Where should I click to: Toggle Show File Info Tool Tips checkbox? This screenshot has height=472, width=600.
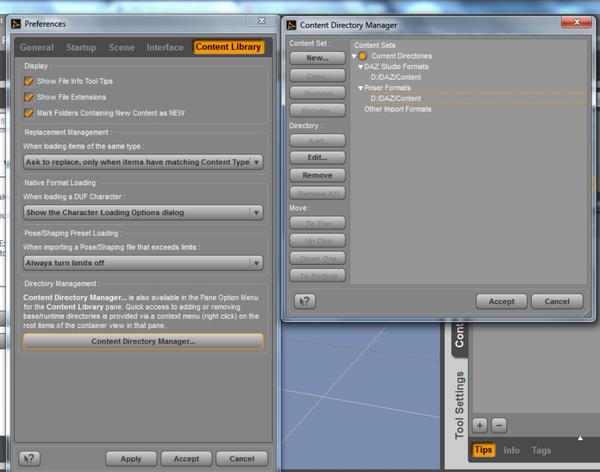pyautogui.click(x=29, y=81)
